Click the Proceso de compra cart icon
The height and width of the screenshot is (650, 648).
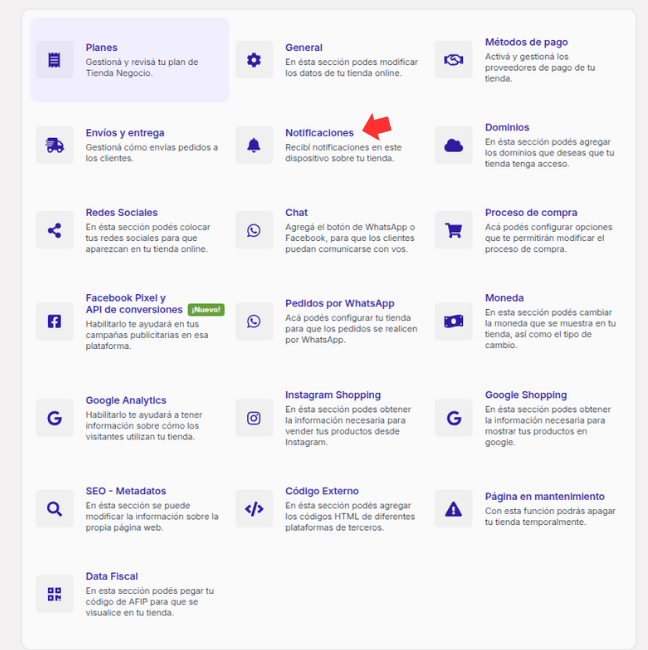pos(454,230)
